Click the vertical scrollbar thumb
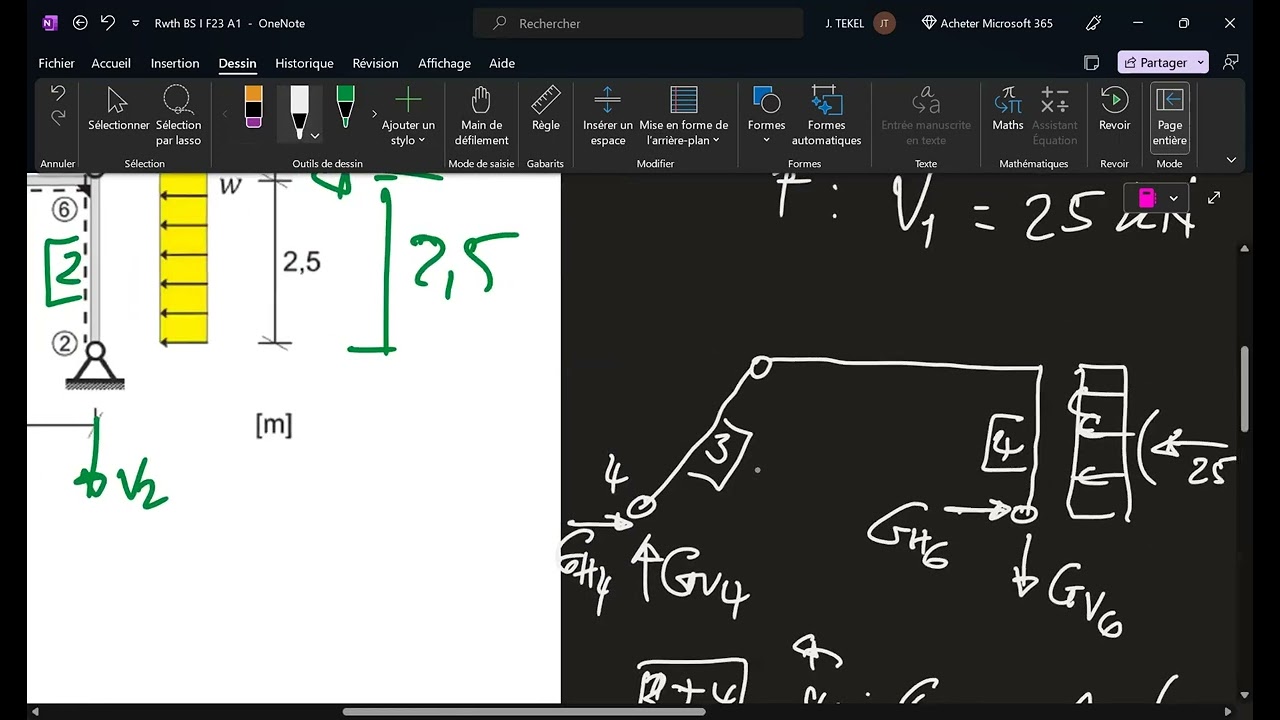Screen dimensions: 1280x720 coord(1245,389)
